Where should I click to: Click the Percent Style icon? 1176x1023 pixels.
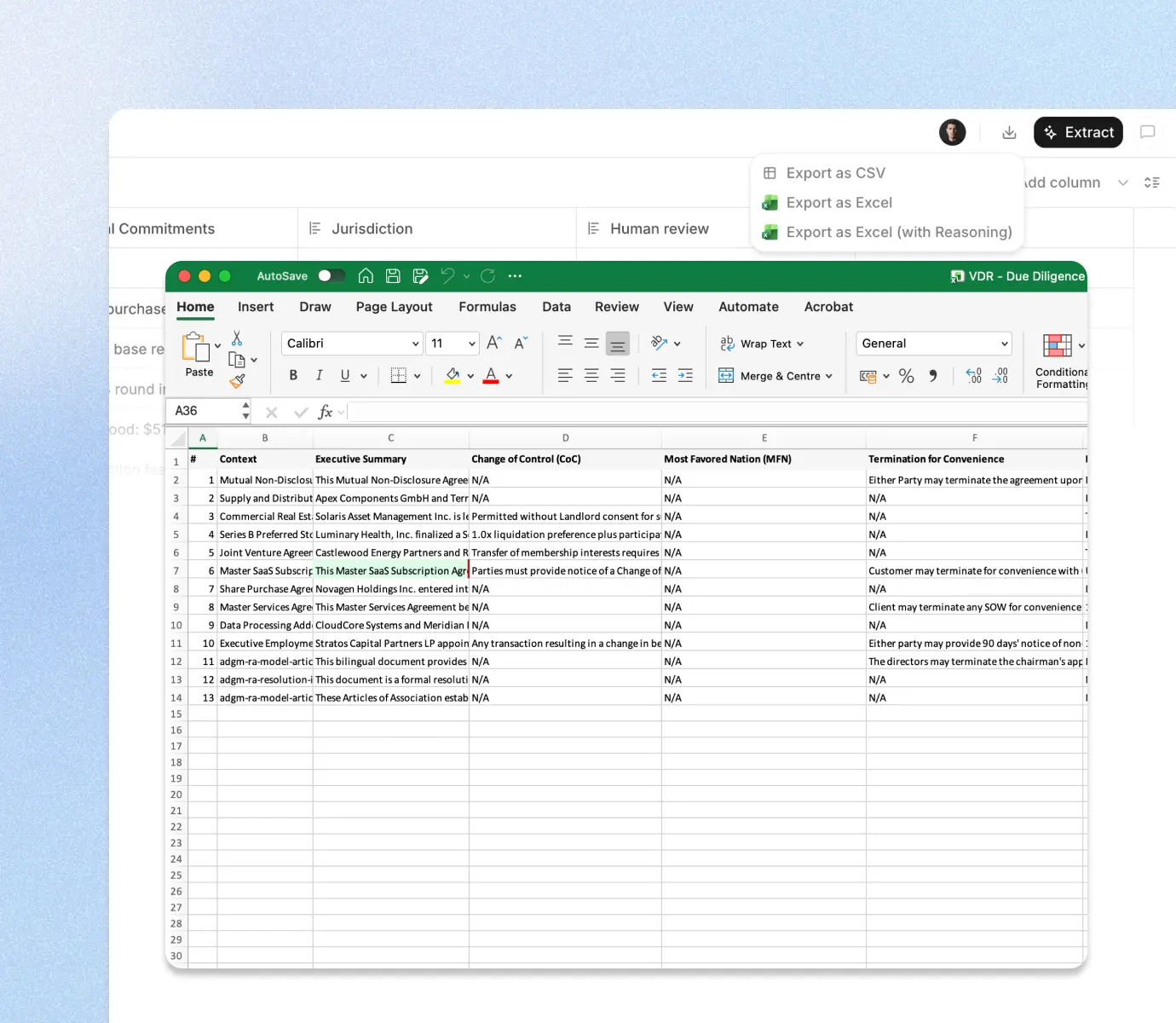(907, 376)
